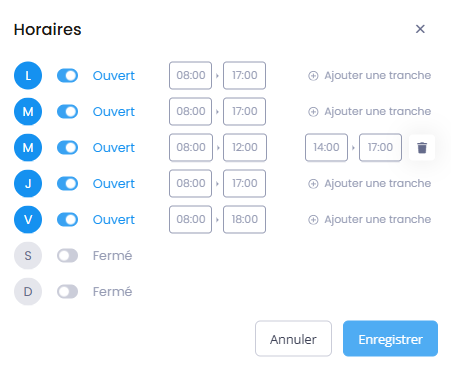Enable the Saturday Fermé toggle

click(x=67, y=256)
